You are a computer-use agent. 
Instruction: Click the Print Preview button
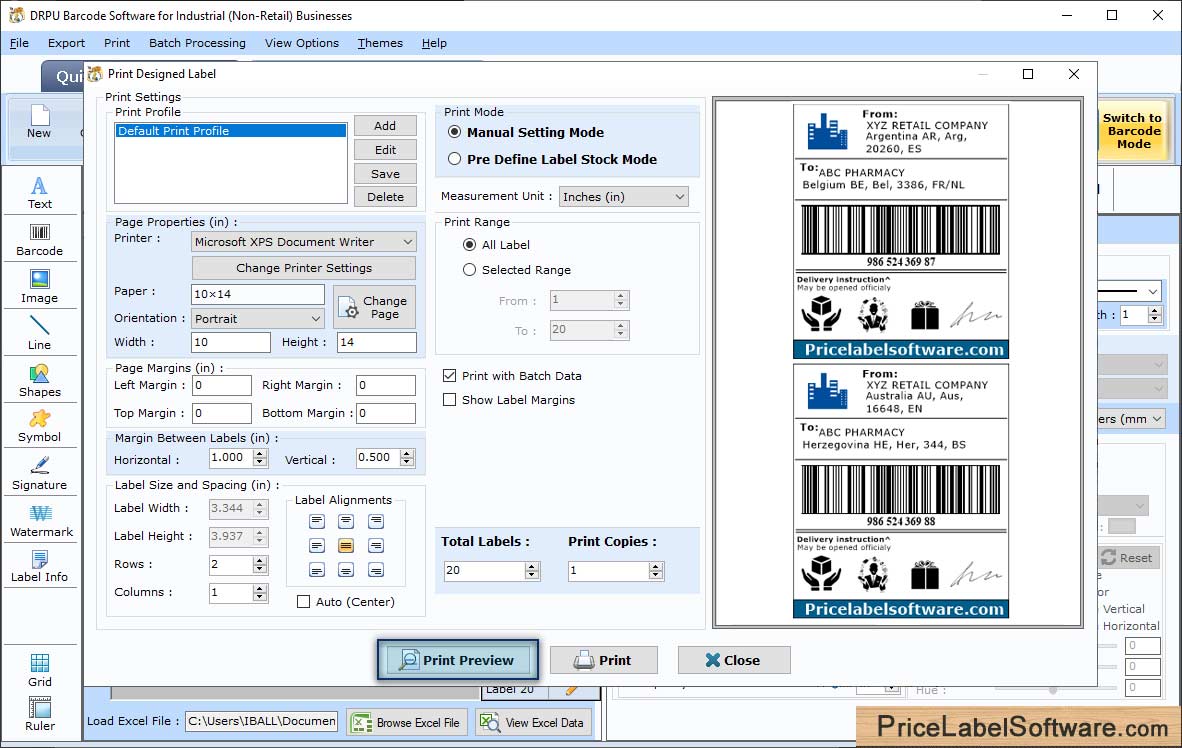[x=458, y=660]
